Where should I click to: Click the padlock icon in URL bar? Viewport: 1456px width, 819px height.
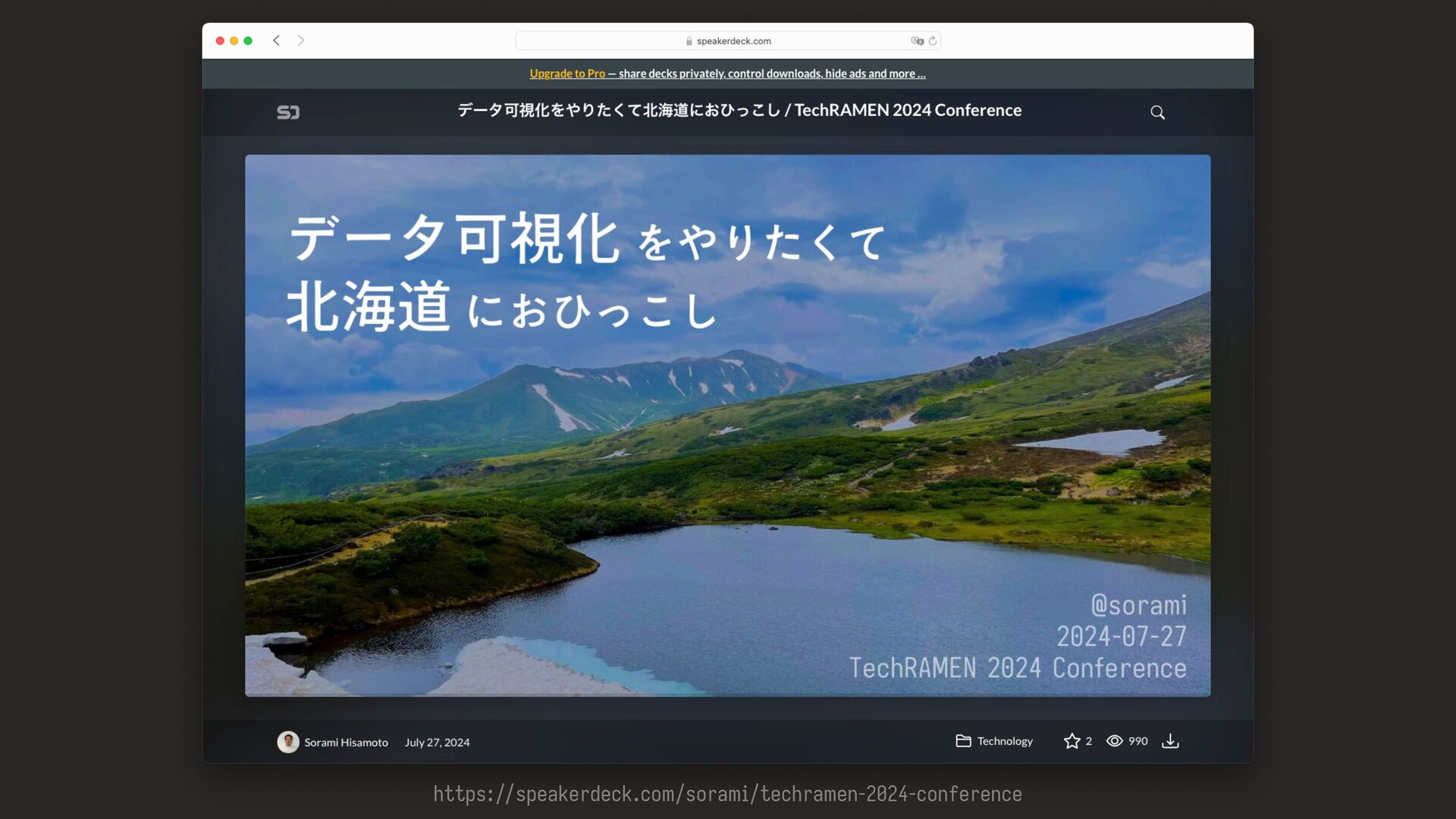(689, 42)
